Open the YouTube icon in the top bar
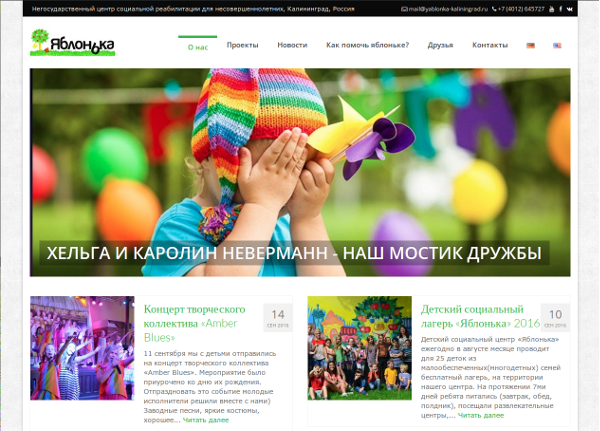 tap(551, 9)
